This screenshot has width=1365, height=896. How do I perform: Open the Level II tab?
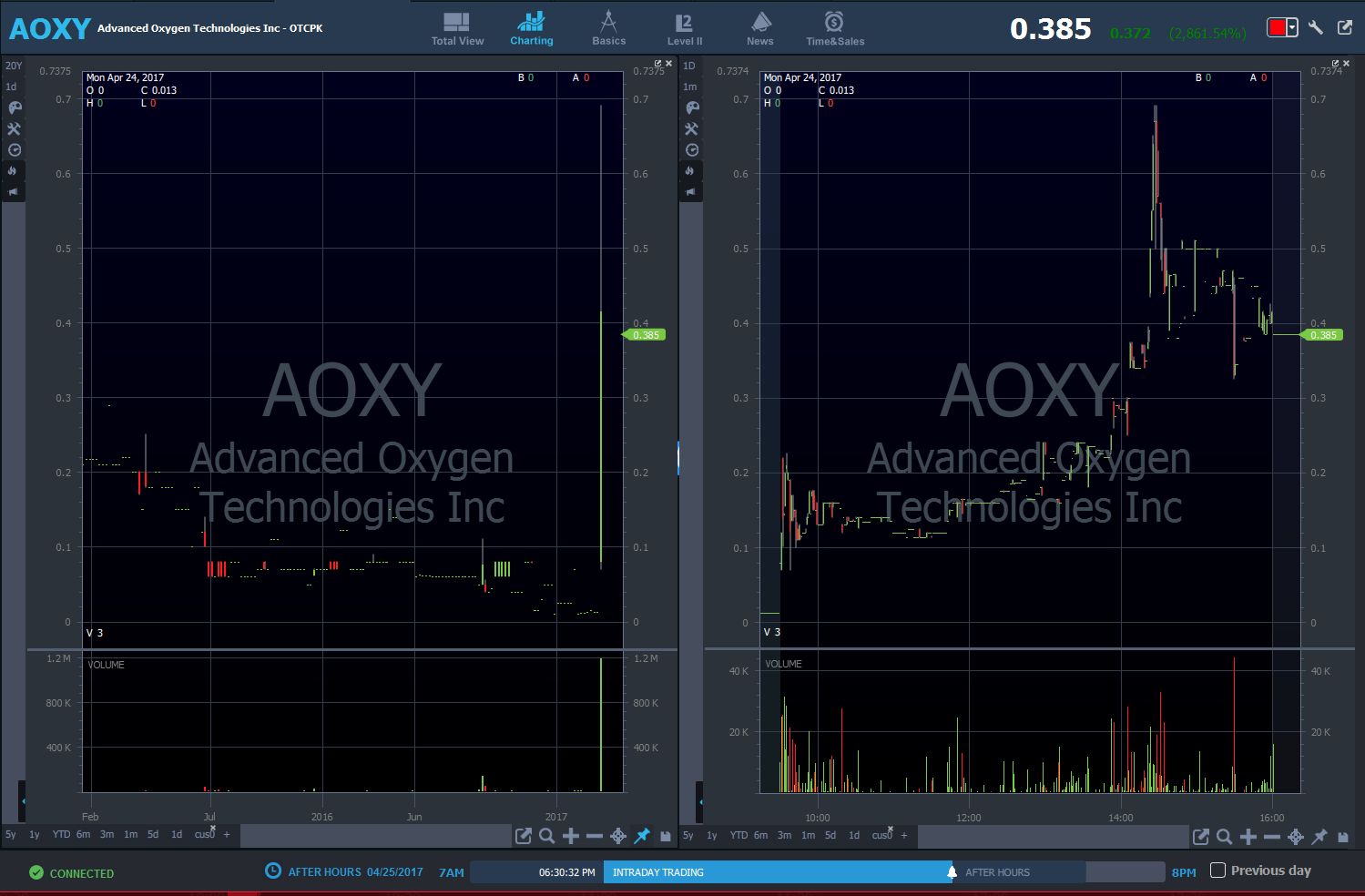pos(684,29)
